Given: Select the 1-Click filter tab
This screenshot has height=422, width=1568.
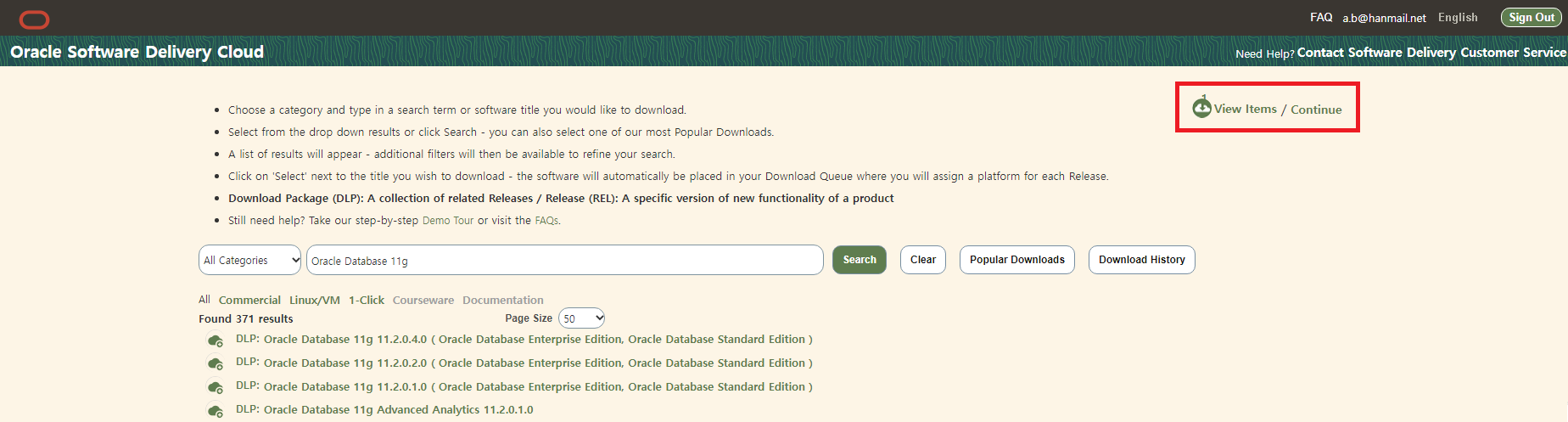Looking at the screenshot, I should click(x=367, y=300).
